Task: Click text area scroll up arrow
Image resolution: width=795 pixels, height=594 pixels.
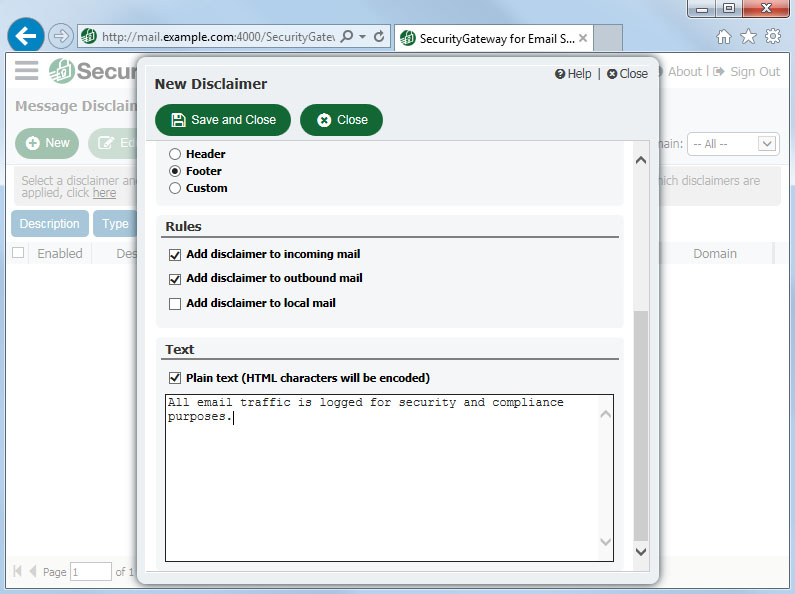Action: point(605,415)
